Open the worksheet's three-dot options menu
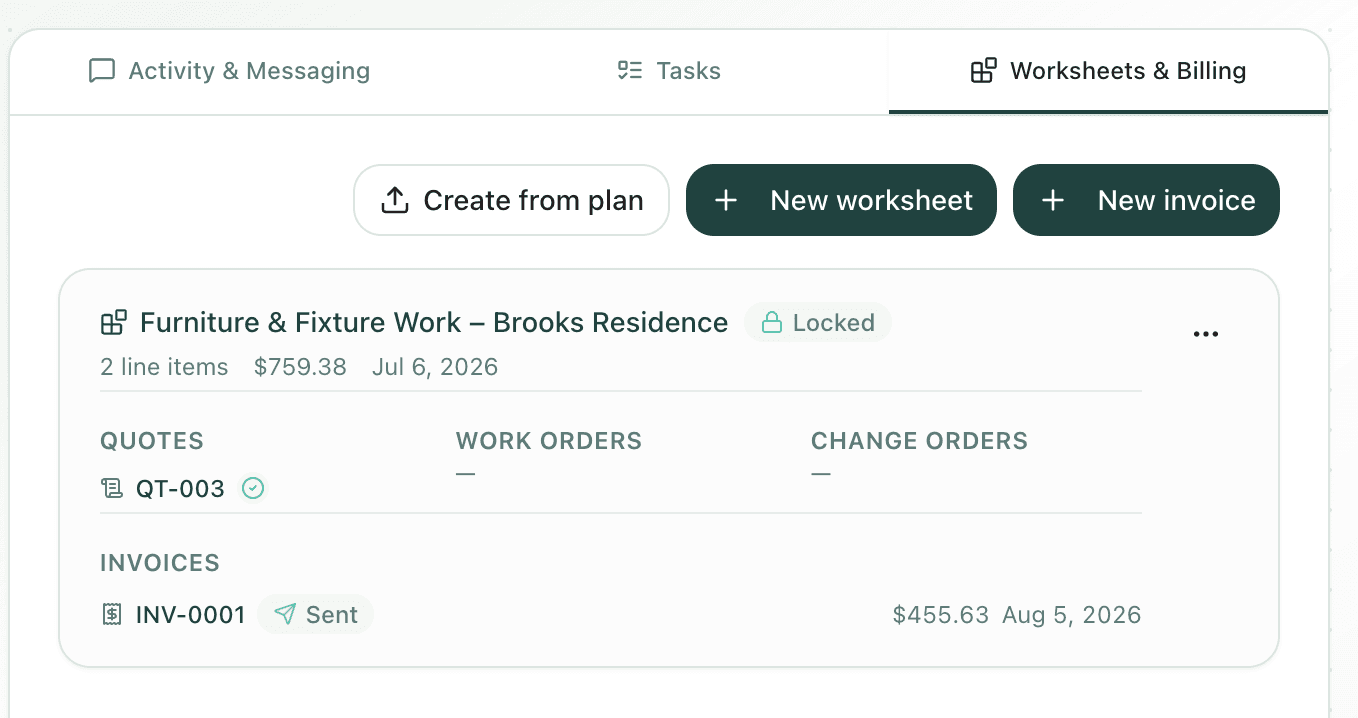Viewport: 1358px width, 718px height. click(1206, 334)
